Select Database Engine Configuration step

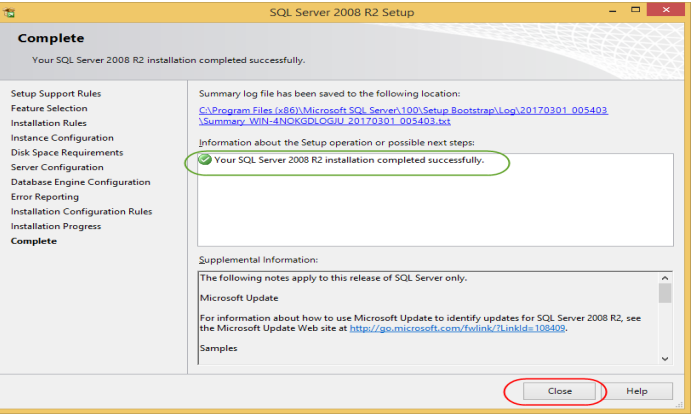[x=81, y=182]
